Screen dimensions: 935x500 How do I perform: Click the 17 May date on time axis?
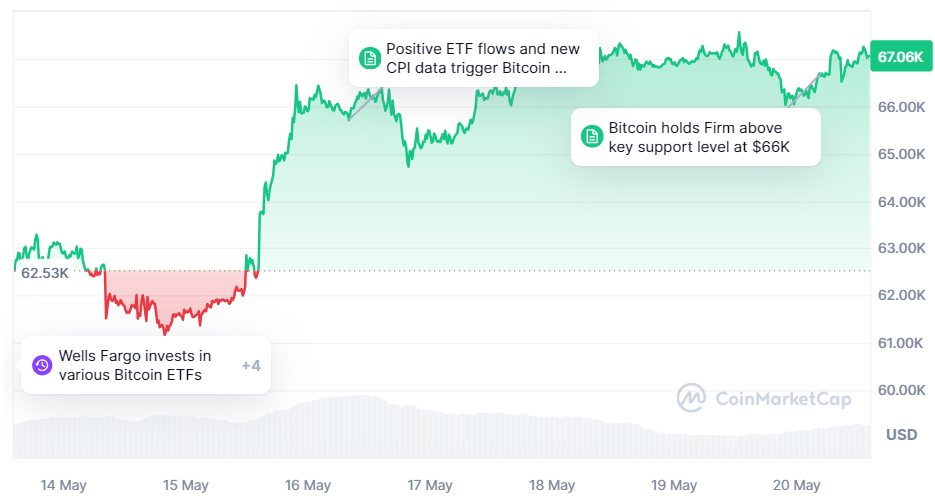click(430, 485)
